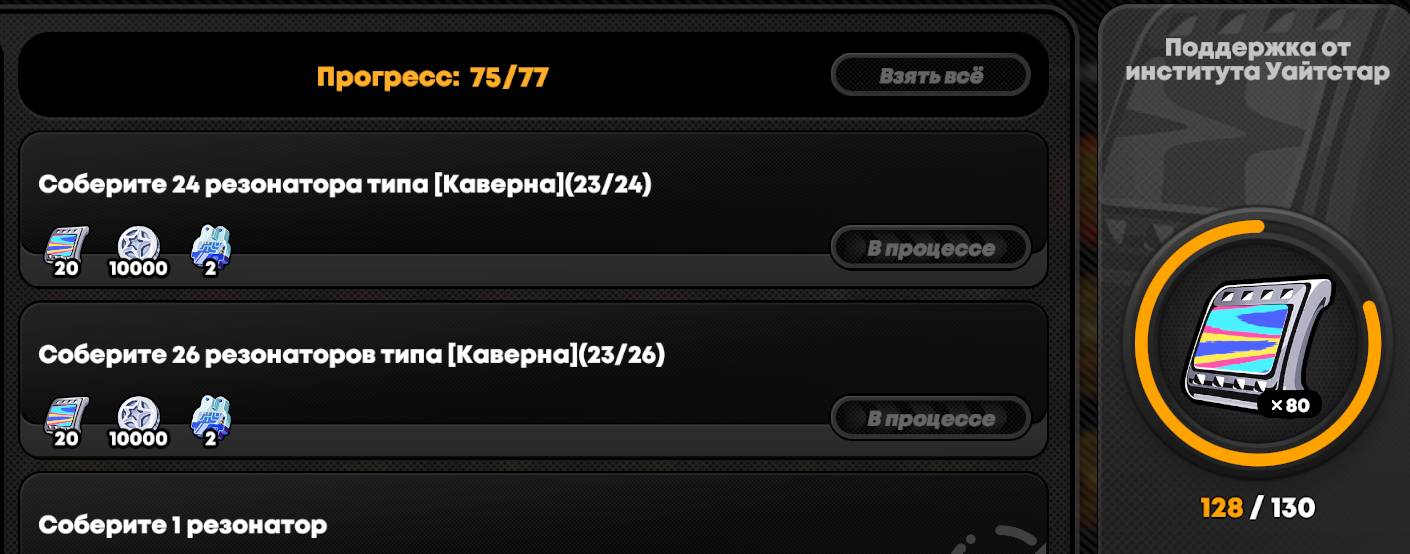The image size is (1410, 554).
Task: Select the task 'Соберите 24 резонатора типа [Каверна]'
Action: point(534,210)
